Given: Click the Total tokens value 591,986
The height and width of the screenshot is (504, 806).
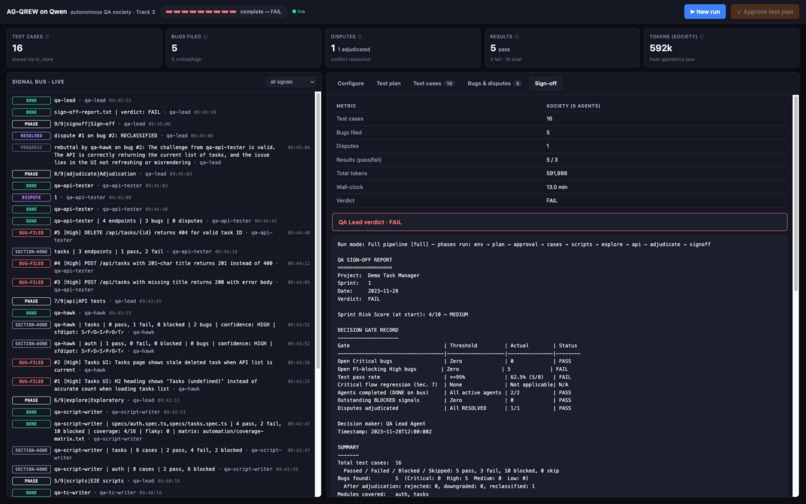Looking at the screenshot, I should (557, 173).
